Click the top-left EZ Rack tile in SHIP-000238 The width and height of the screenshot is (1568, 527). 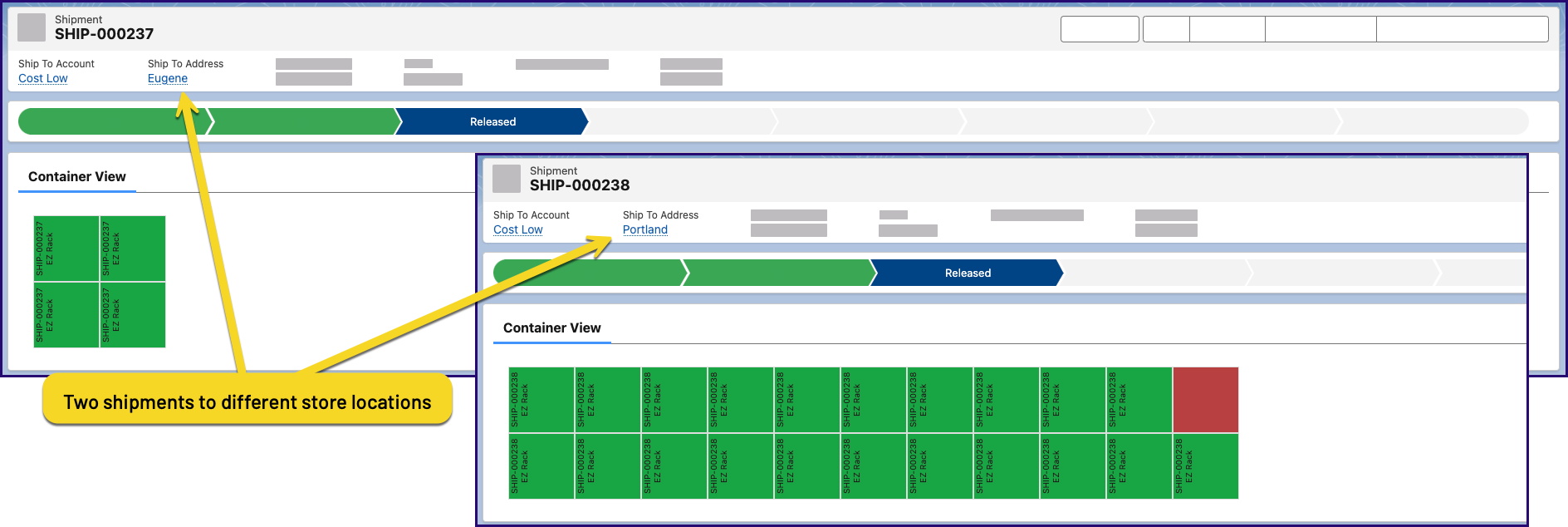pos(541,400)
